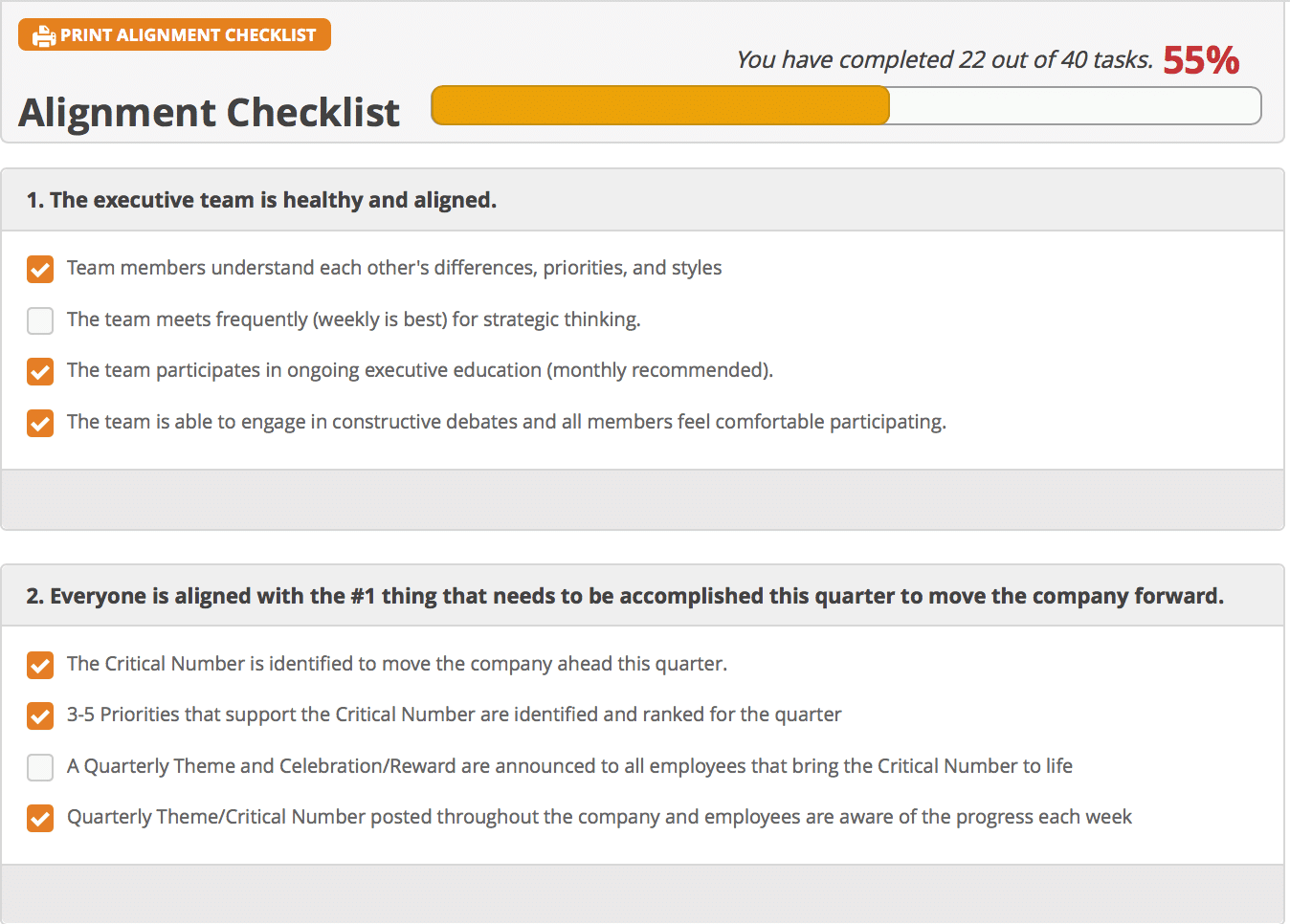Collapse section 2 'Everyone is aligned' header
Viewport: 1290px width, 924px height.
pyautogui.click(x=642, y=596)
